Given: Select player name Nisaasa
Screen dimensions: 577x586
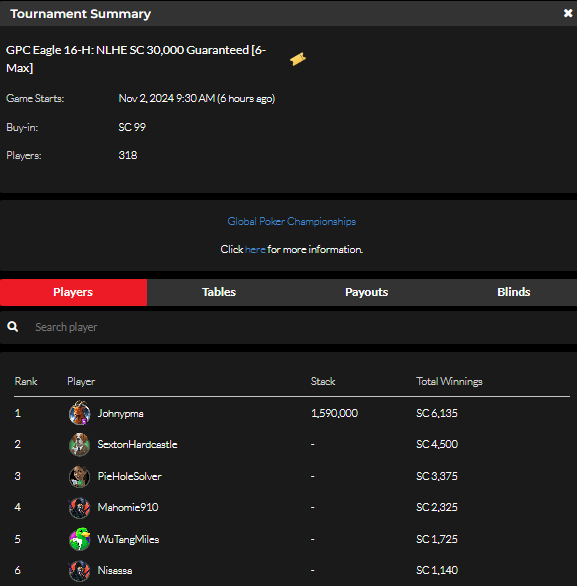Looking at the screenshot, I should pyautogui.click(x=115, y=570).
